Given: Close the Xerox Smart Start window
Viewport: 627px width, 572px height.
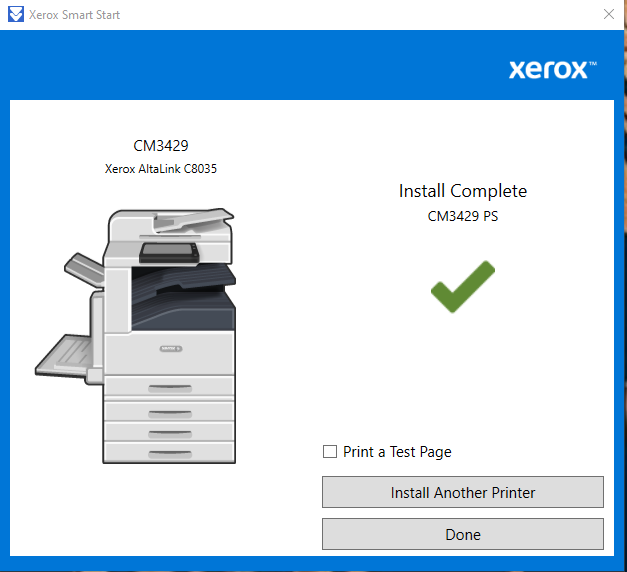Looking at the screenshot, I should pos(609,14).
